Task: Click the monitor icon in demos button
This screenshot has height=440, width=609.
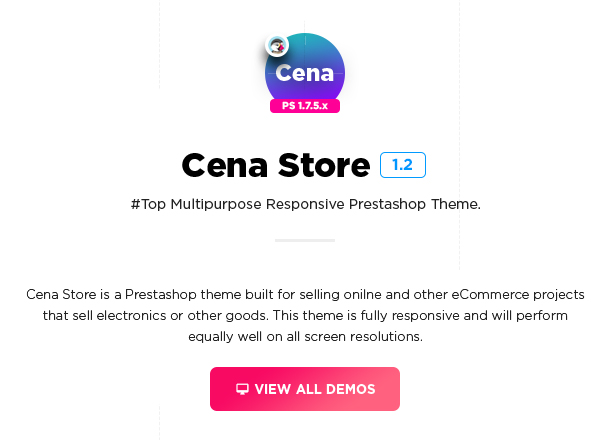Action: (242, 389)
